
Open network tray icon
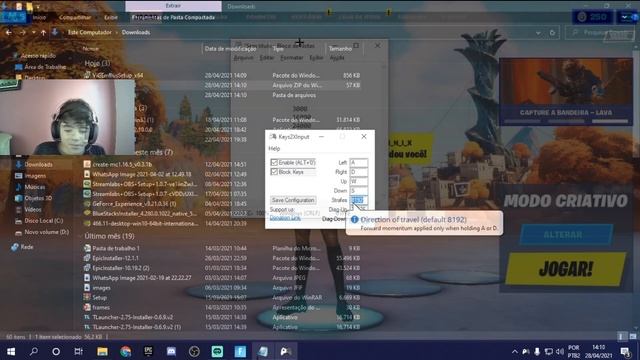pos(549,351)
